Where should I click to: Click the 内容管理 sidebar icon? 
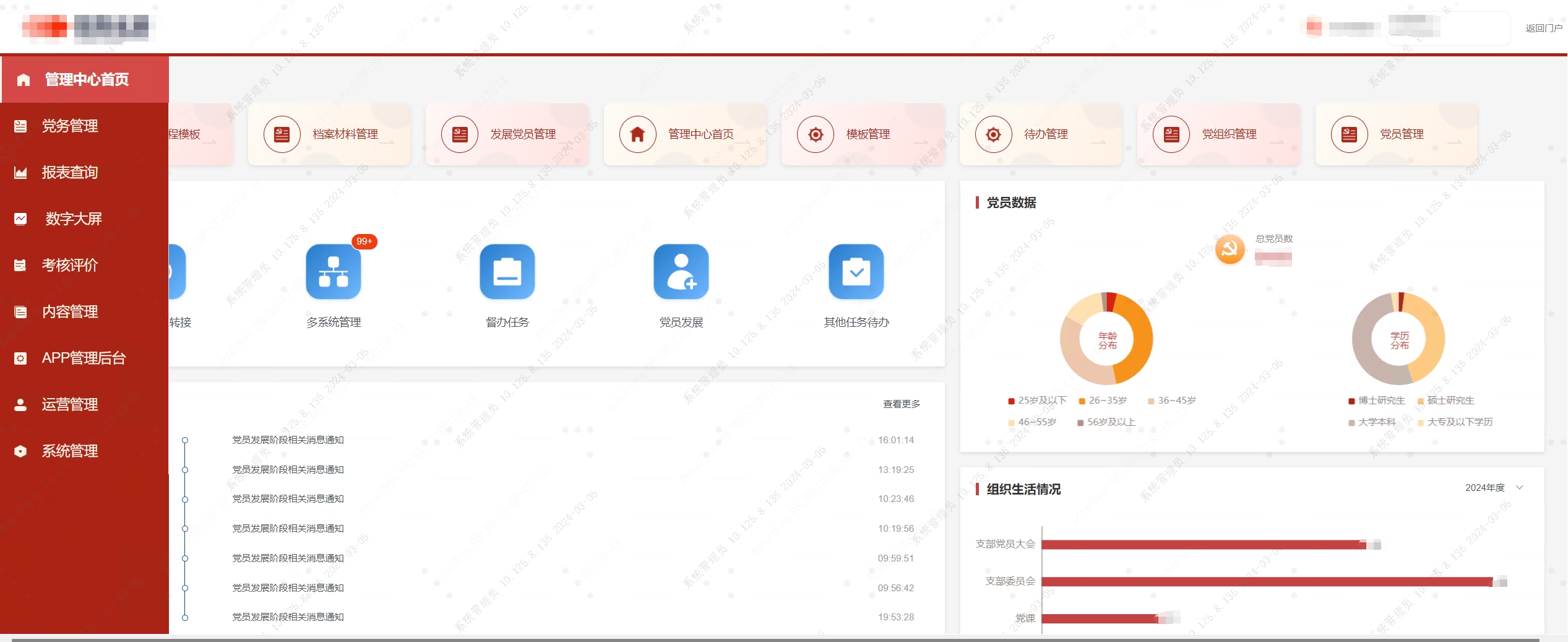click(x=20, y=312)
